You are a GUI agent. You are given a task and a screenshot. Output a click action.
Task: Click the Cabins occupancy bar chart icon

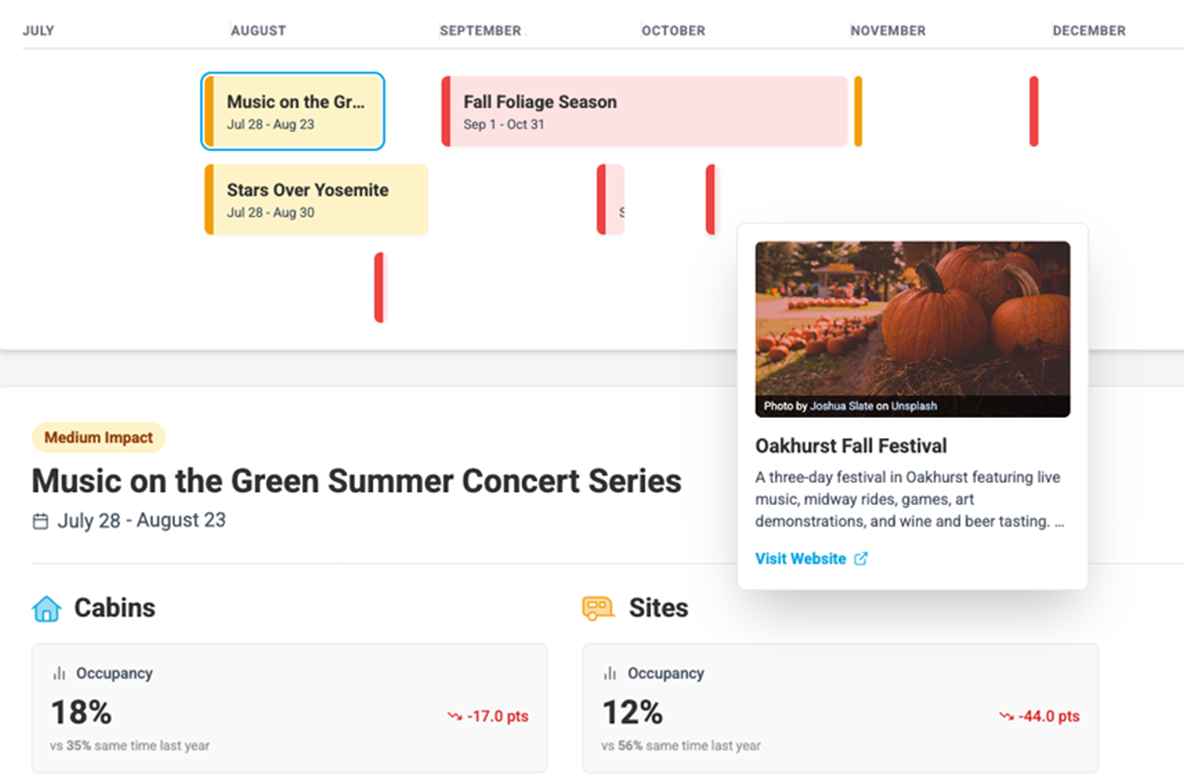[x=59, y=674]
